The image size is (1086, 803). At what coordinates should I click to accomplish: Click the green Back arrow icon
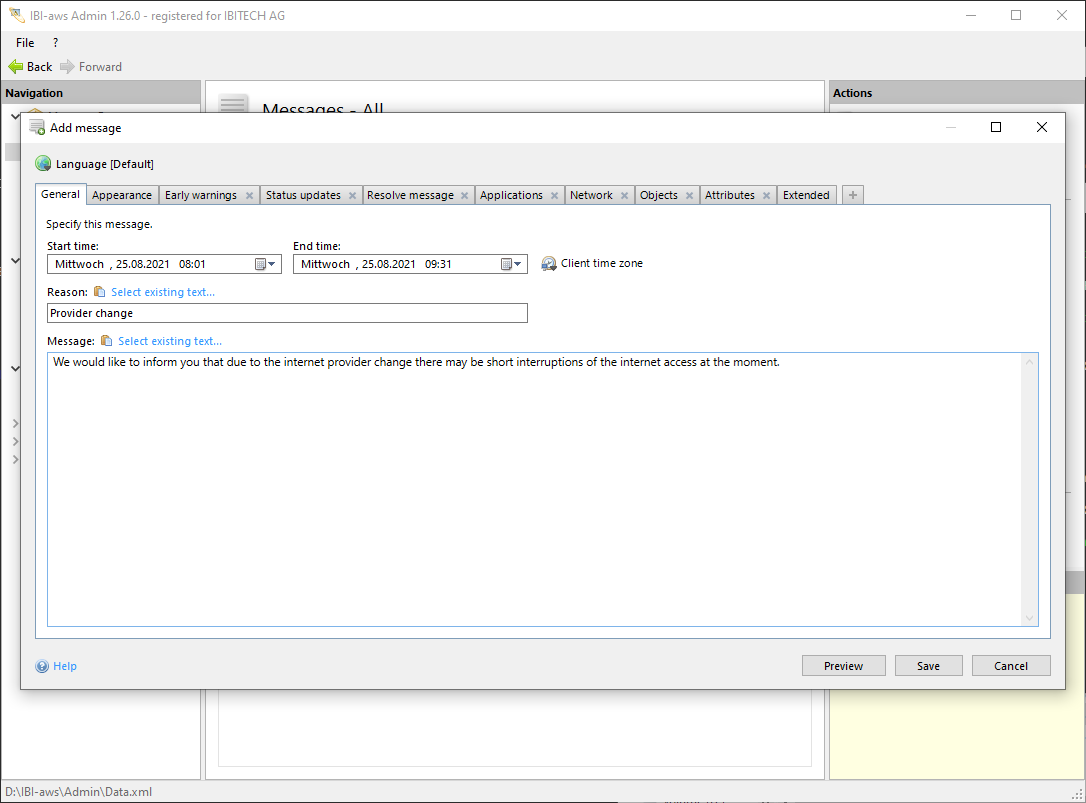pos(15,67)
